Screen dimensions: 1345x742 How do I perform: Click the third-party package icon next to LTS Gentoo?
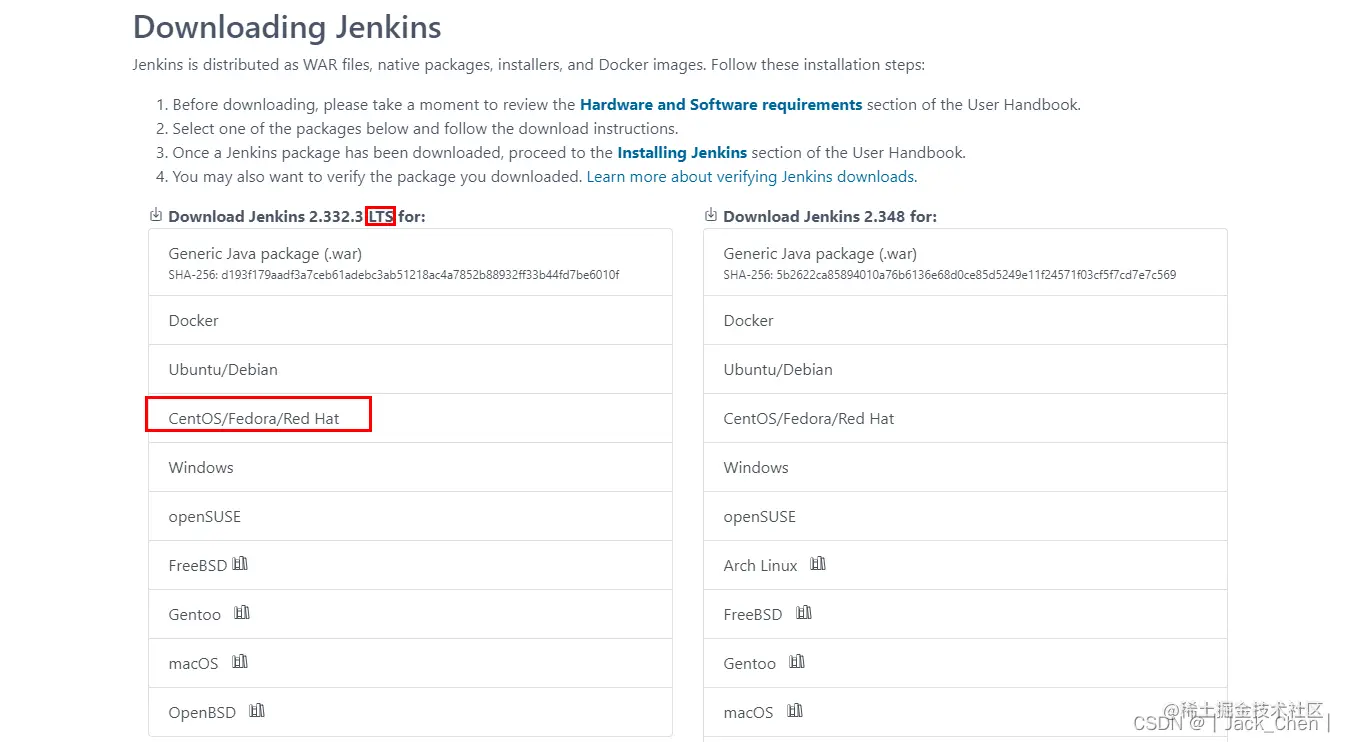click(242, 613)
